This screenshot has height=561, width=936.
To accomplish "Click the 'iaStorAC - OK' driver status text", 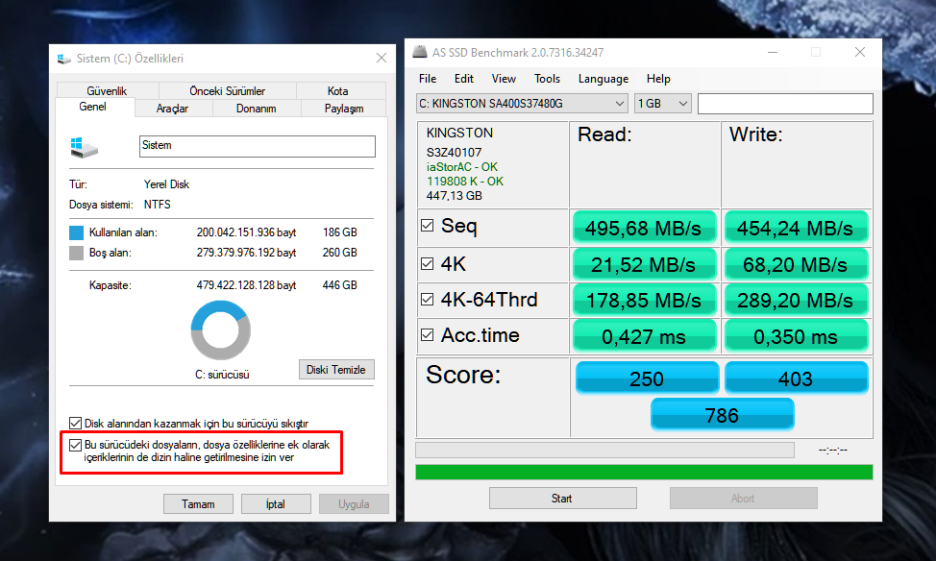I will (462, 167).
